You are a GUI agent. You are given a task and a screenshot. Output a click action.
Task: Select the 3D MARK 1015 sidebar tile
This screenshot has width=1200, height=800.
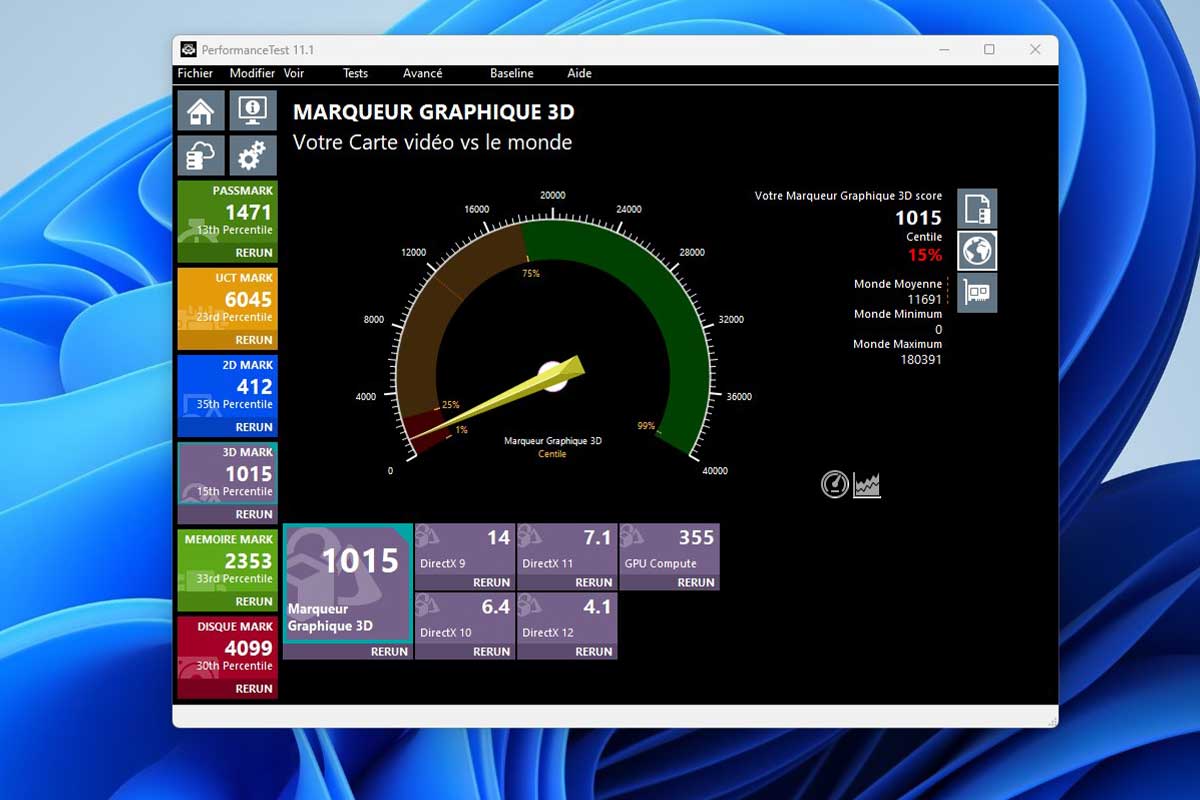pos(227,473)
